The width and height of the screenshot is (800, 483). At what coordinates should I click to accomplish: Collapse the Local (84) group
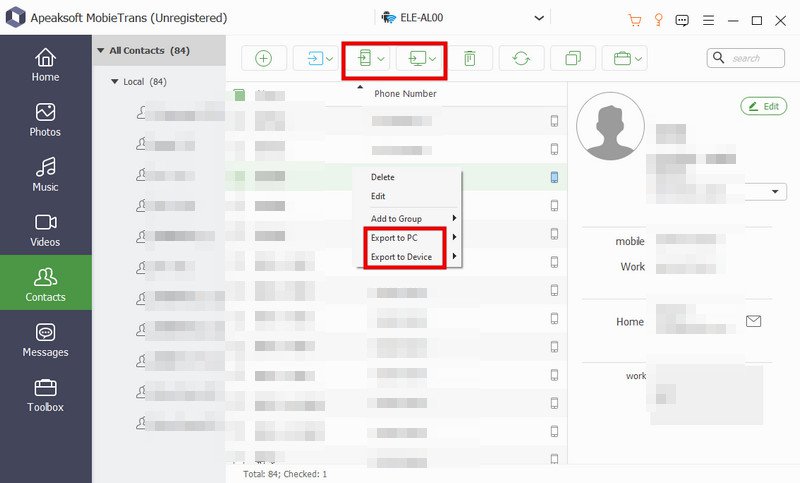(x=114, y=82)
